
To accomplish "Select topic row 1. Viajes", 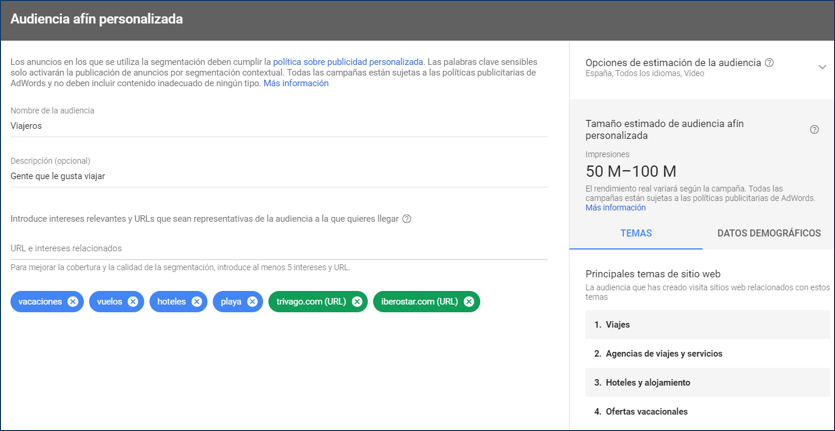I will pyautogui.click(x=707, y=324).
